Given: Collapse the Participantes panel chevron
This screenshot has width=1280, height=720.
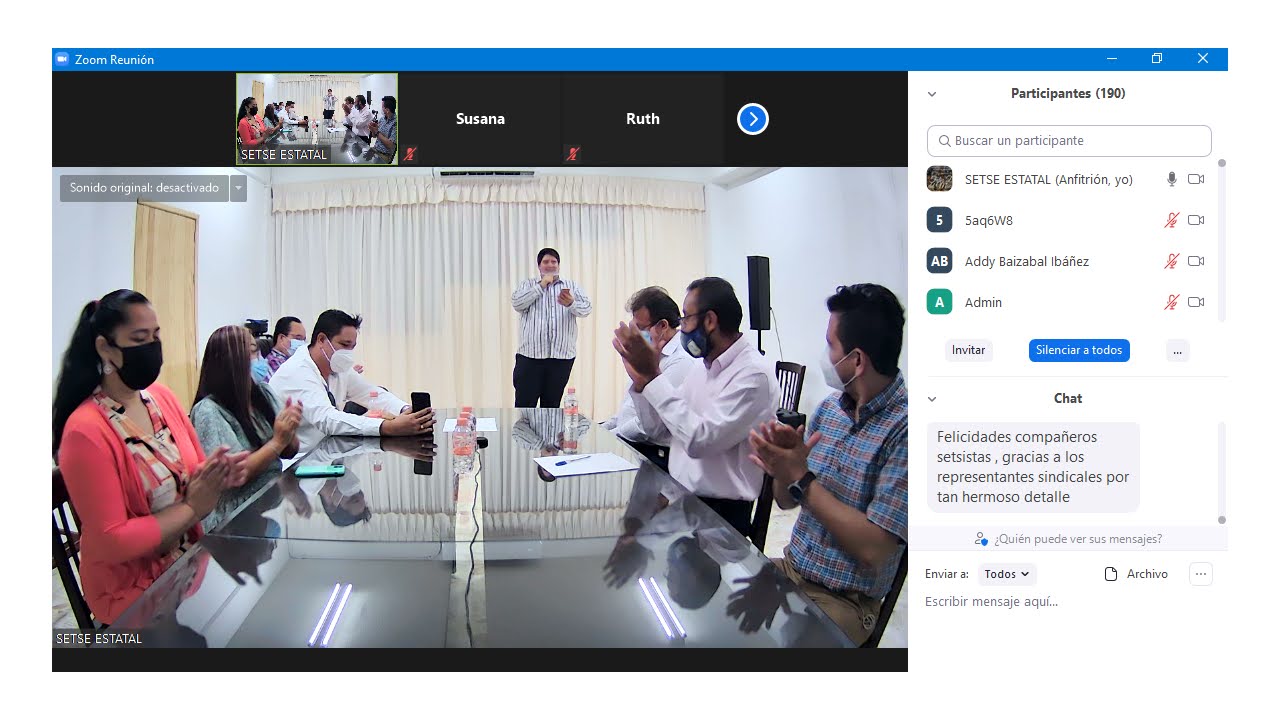Looking at the screenshot, I should 932,94.
